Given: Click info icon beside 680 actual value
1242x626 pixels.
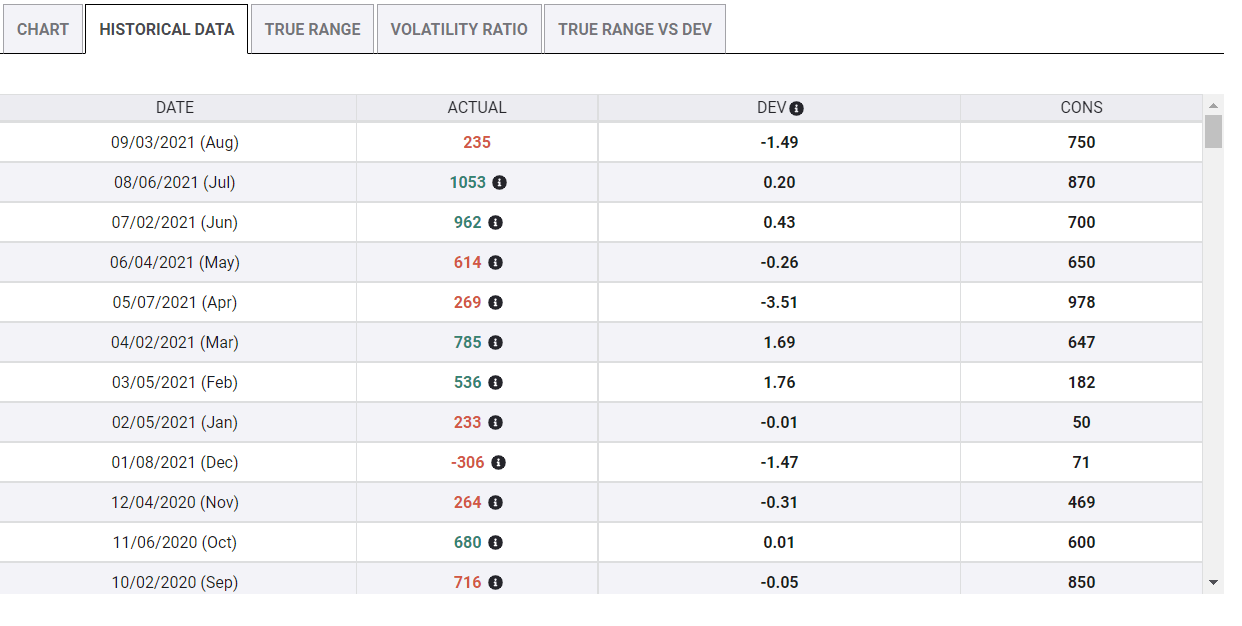Looking at the screenshot, I should pyautogui.click(x=496, y=543).
